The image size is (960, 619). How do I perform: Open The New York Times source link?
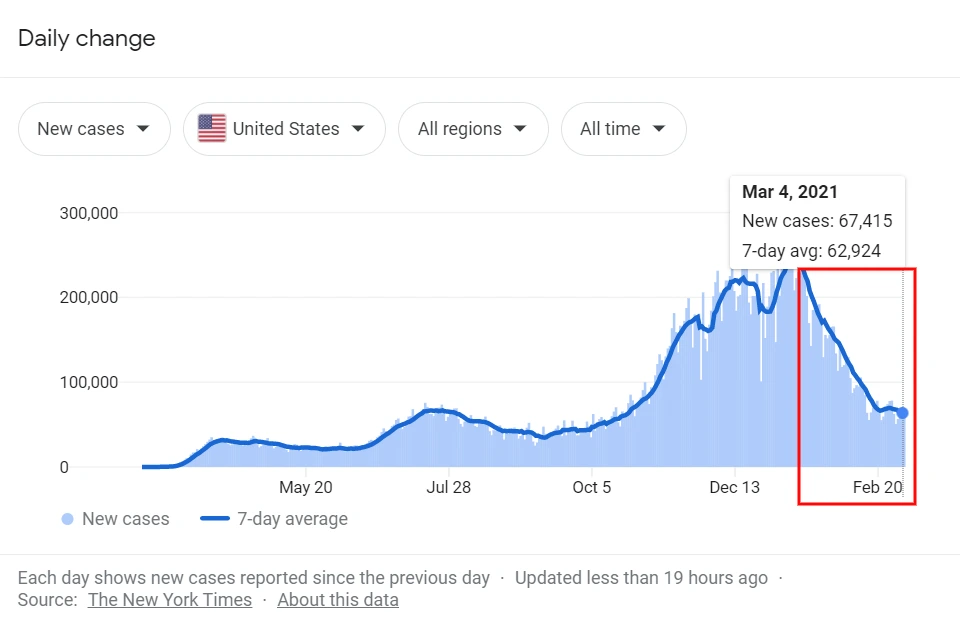[169, 599]
